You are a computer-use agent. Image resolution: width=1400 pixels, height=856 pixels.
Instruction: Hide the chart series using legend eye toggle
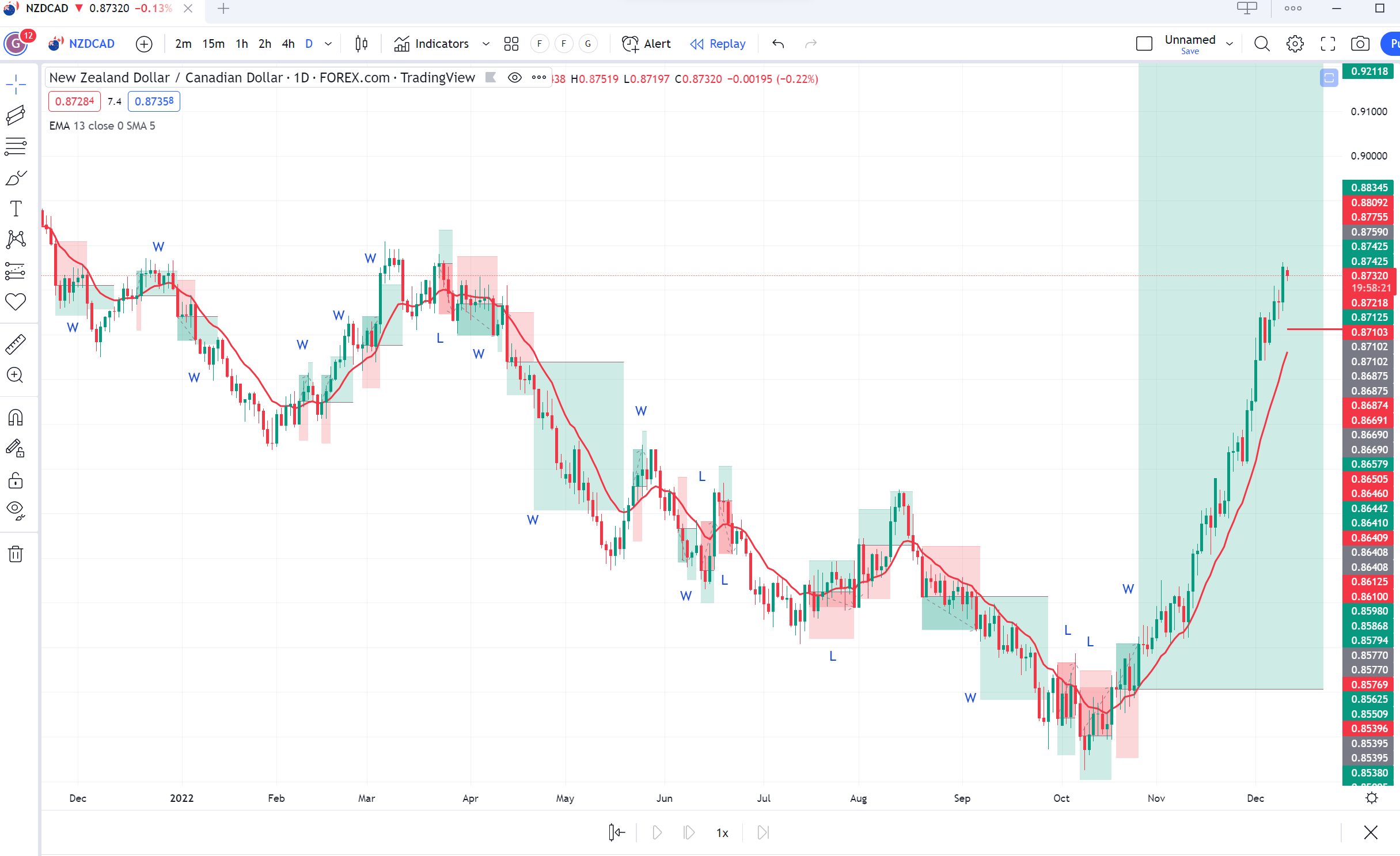point(514,78)
